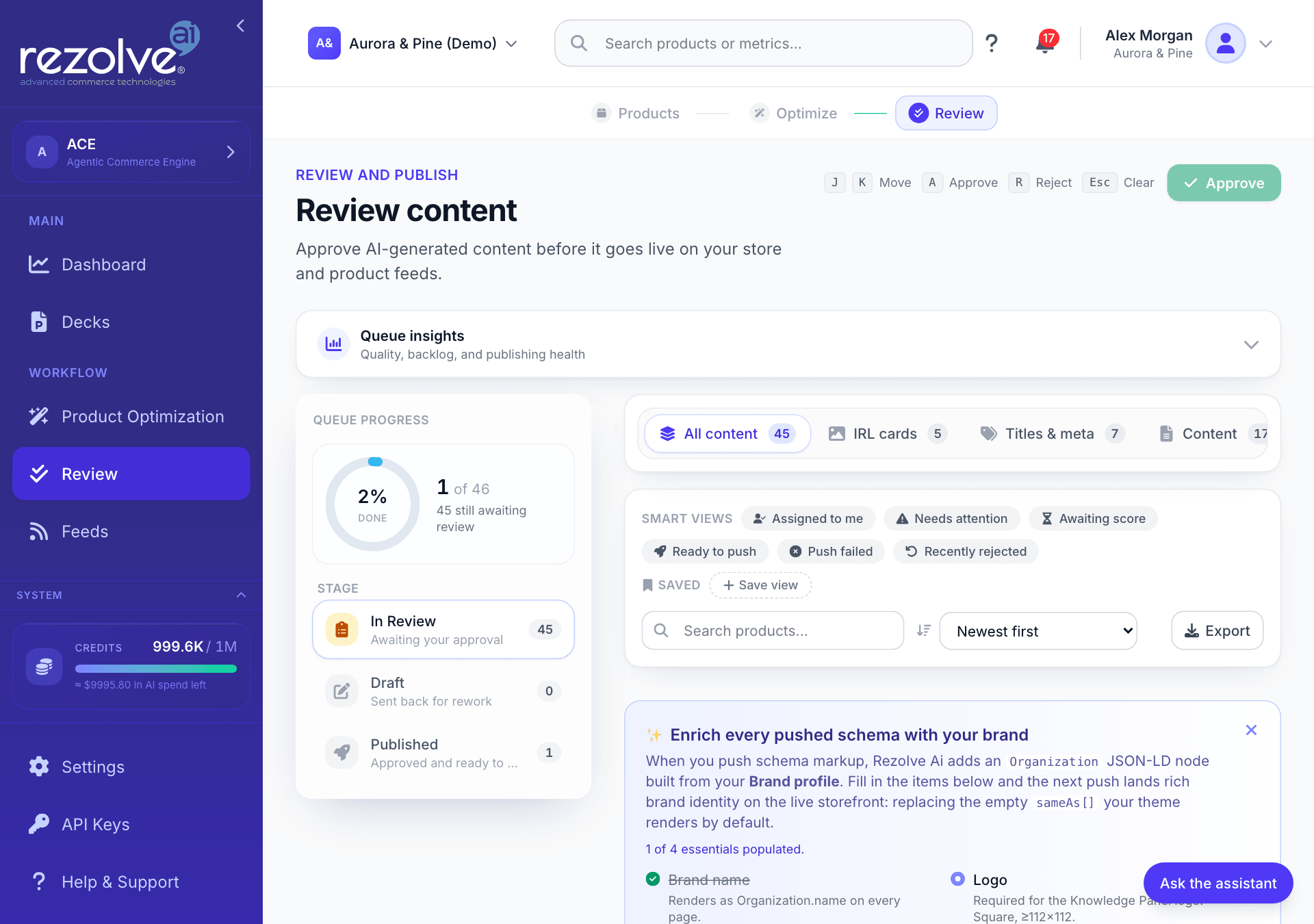Click the donut progress chart showing 2% done
1314x924 pixels.
click(x=372, y=504)
